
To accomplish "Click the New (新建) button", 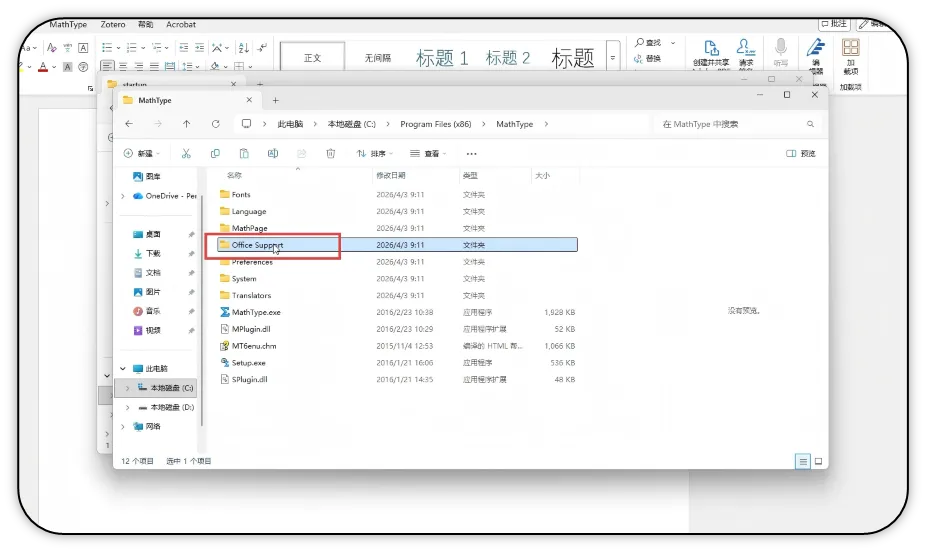I will [x=142, y=153].
